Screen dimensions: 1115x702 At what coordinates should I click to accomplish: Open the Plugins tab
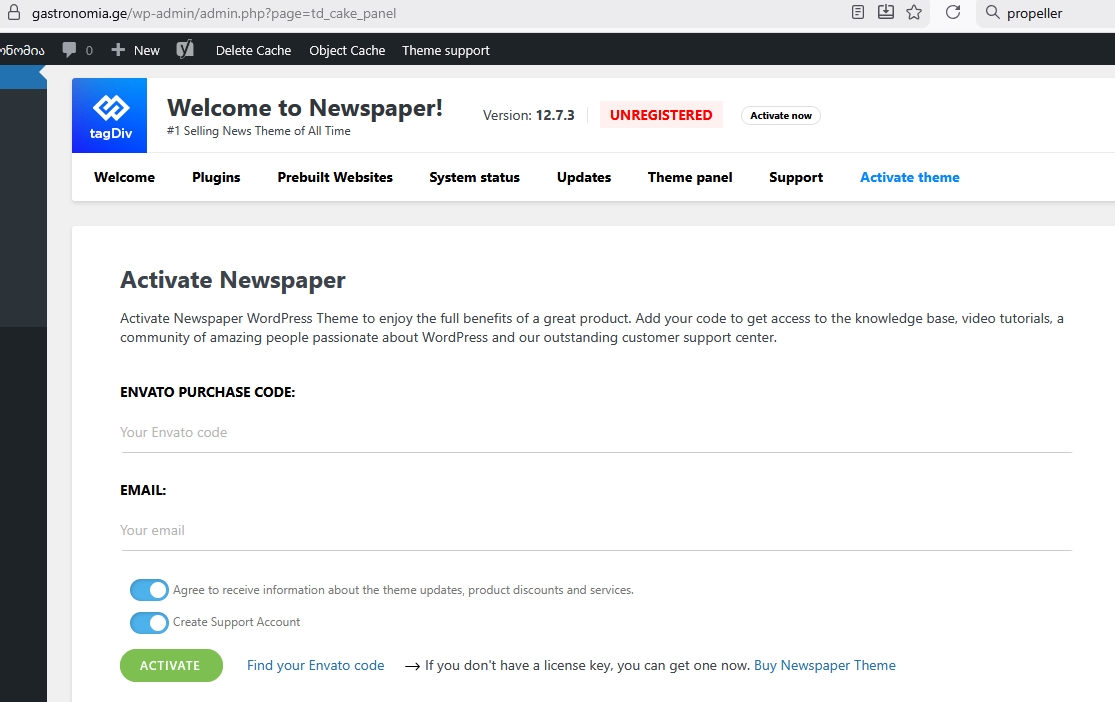click(x=216, y=177)
